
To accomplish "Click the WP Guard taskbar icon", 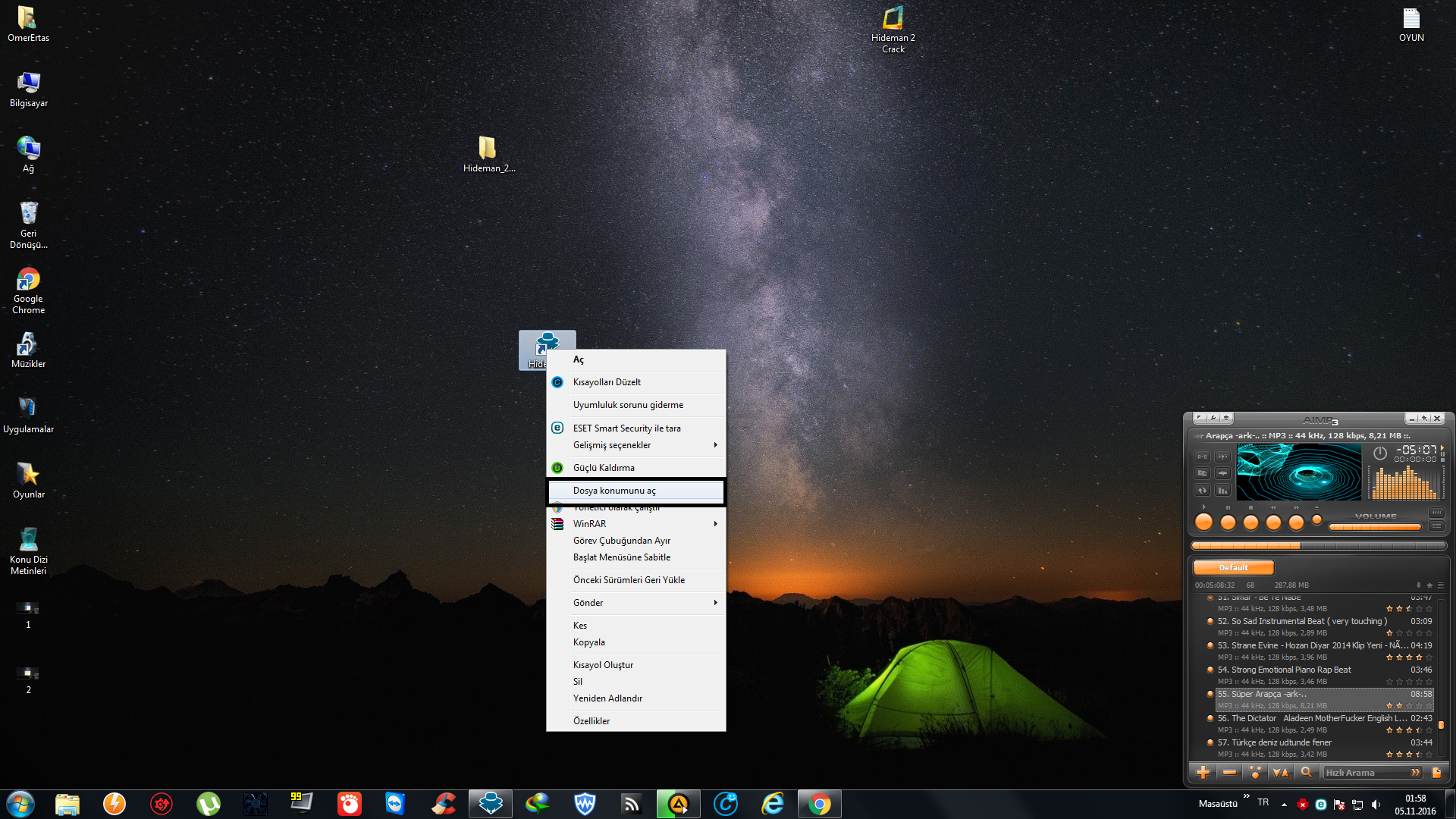I will (585, 803).
